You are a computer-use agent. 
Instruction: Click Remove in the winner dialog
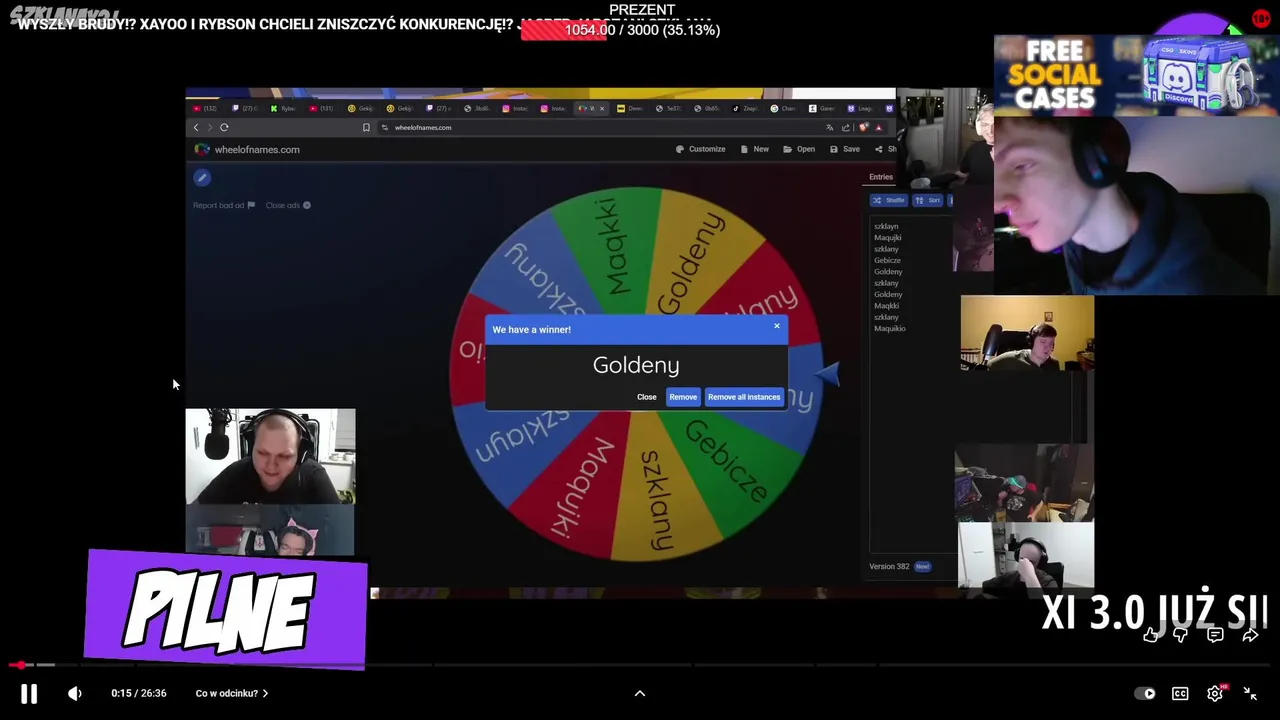(x=683, y=397)
